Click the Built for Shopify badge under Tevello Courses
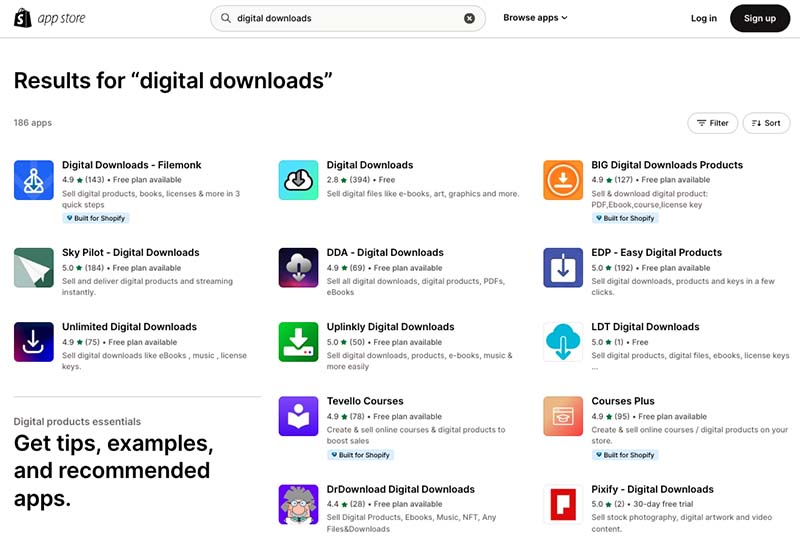800x542 pixels. [x=360, y=455]
